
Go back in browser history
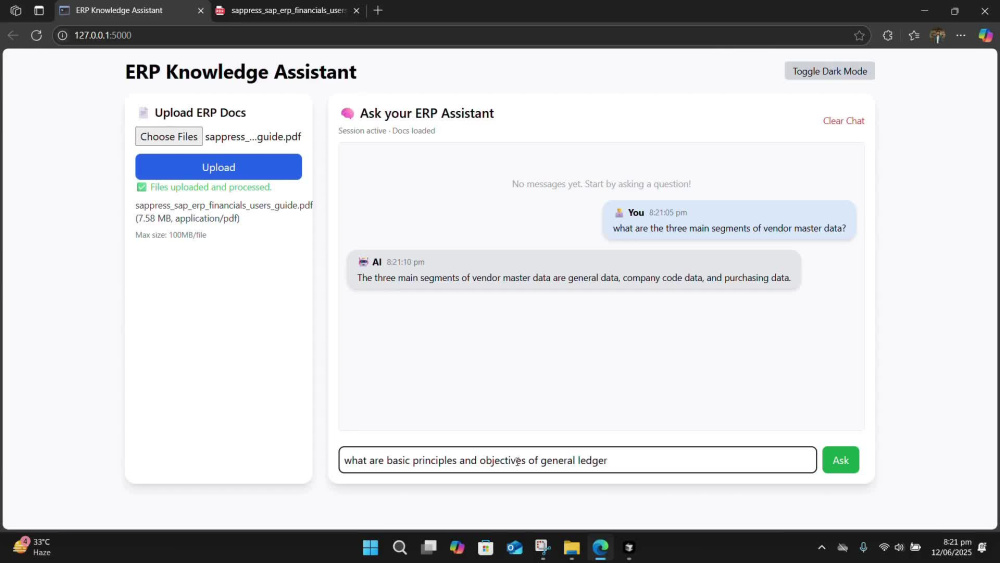(13, 35)
